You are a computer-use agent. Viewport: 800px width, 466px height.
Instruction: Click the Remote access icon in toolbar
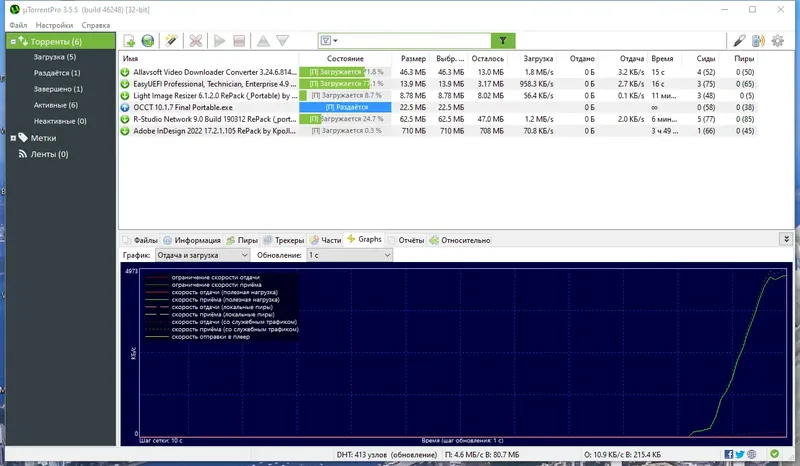tap(758, 41)
